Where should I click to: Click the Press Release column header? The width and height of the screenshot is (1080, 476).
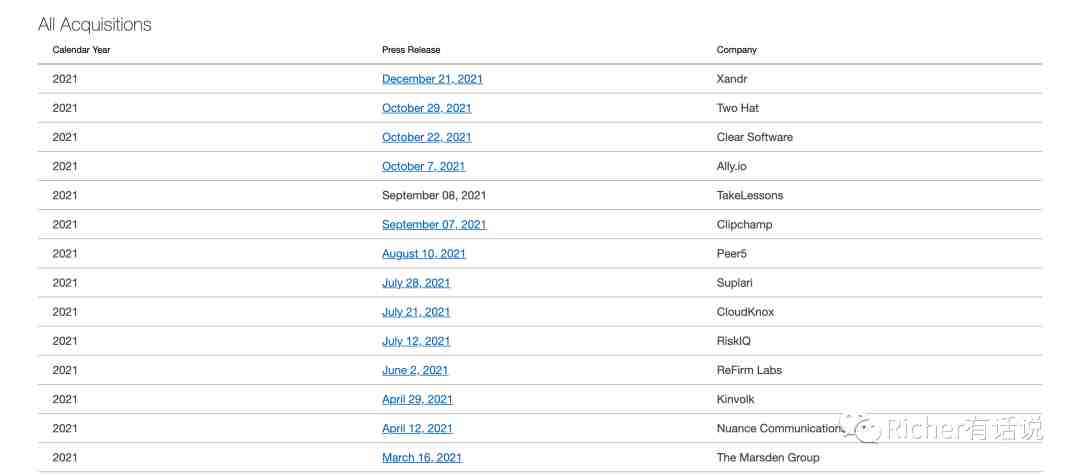click(x=411, y=50)
